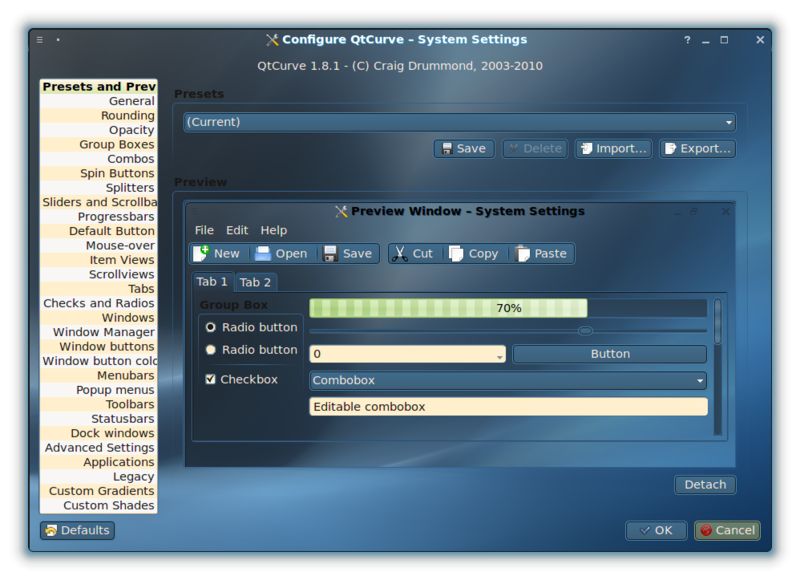Screen dimensions: 800x580
Task: Open the File menu in preview
Action: point(204,231)
